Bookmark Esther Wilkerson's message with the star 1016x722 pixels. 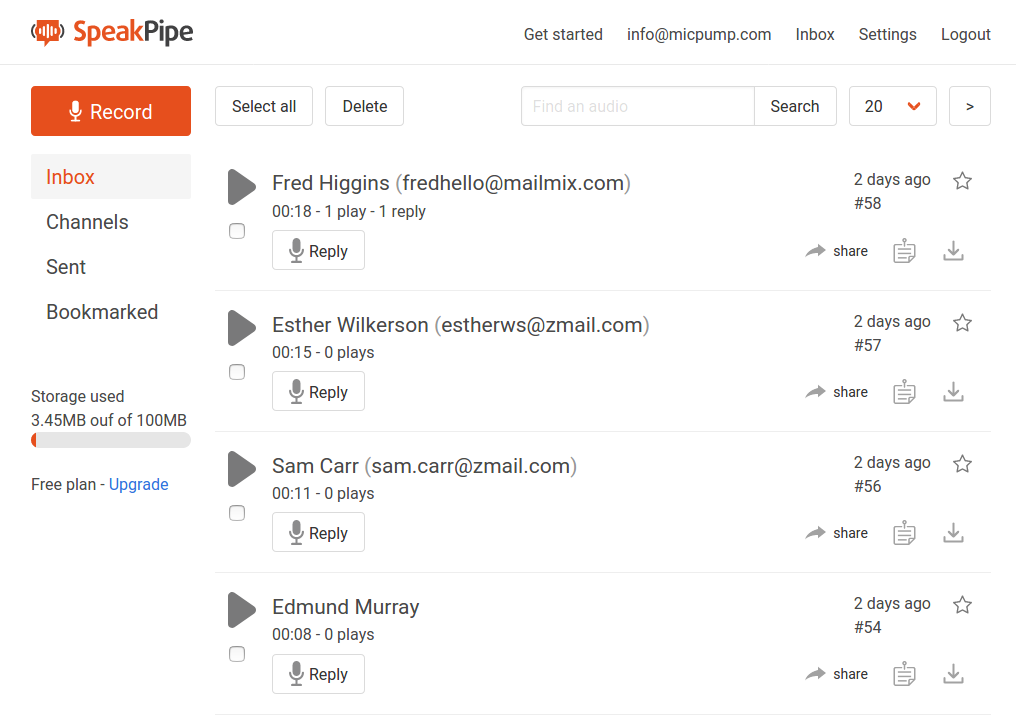coord(962,322)
